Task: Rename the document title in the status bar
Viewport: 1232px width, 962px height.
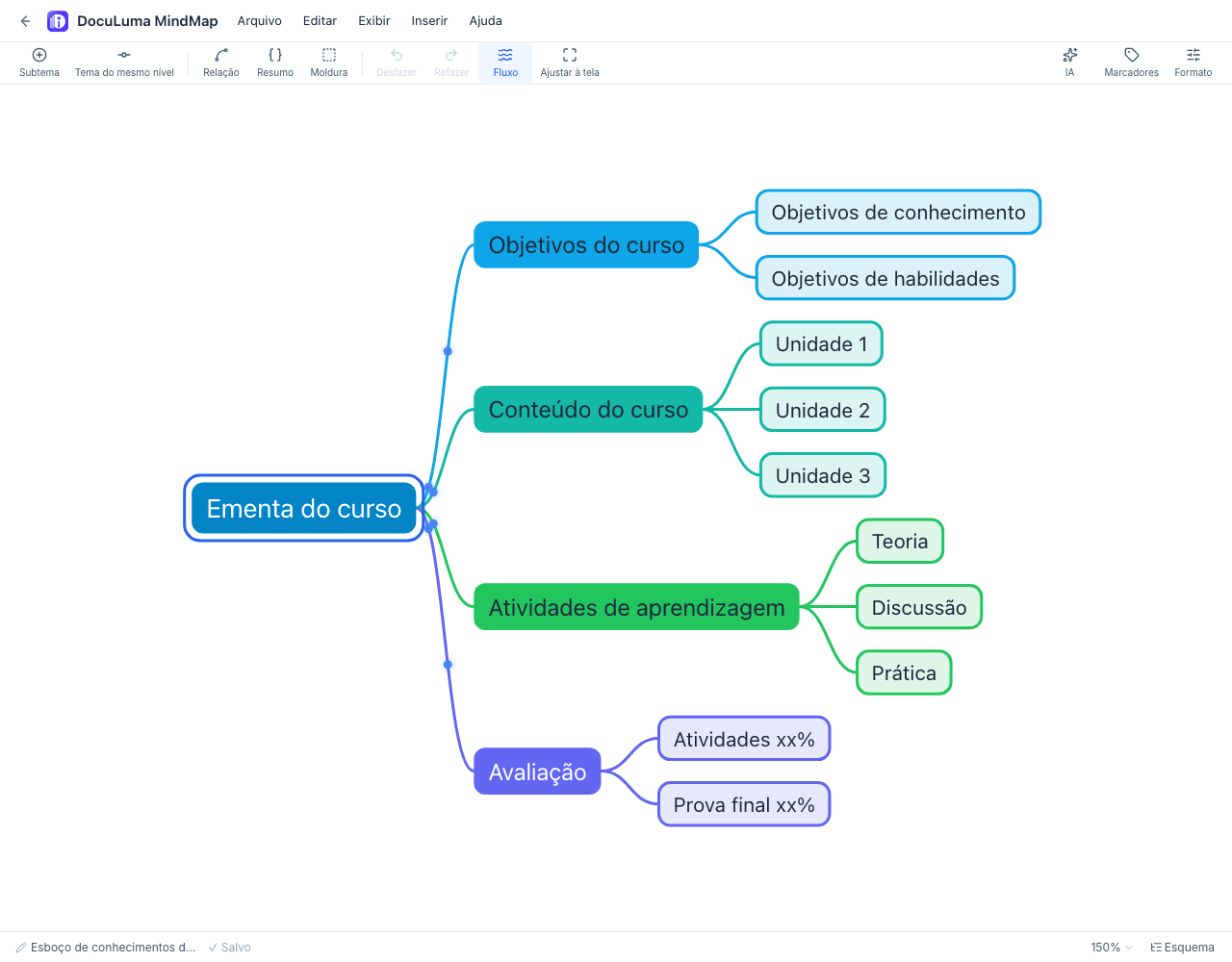Action: coord(106,948)
